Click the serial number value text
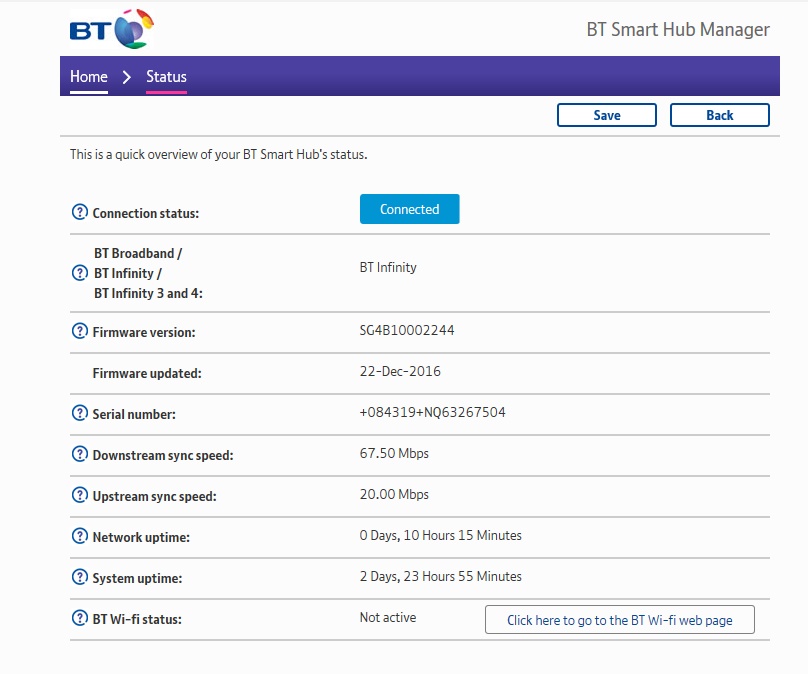 pos(432,412)
